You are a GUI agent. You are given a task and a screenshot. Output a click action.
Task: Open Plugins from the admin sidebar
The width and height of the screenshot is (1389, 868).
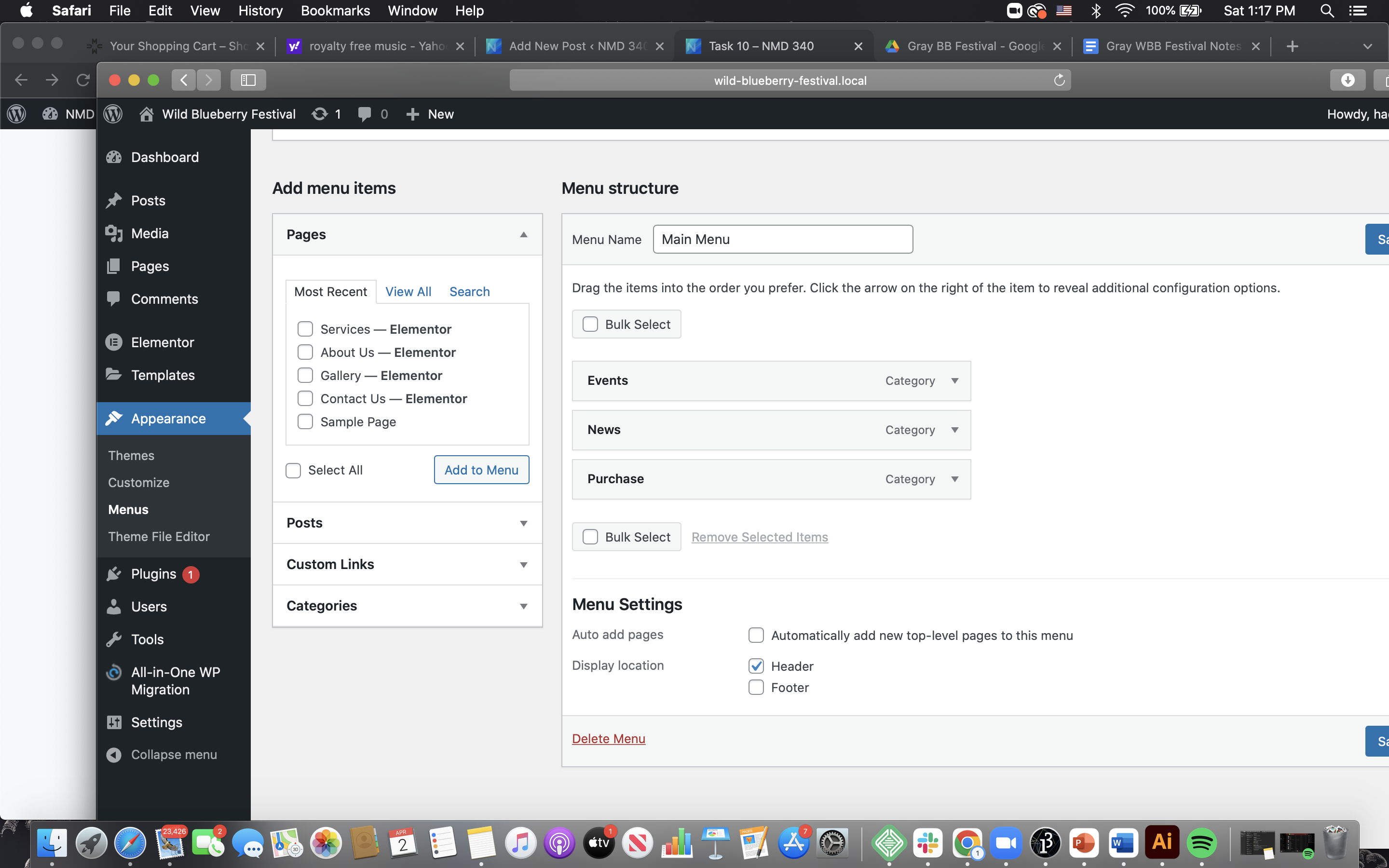point(153,574)
